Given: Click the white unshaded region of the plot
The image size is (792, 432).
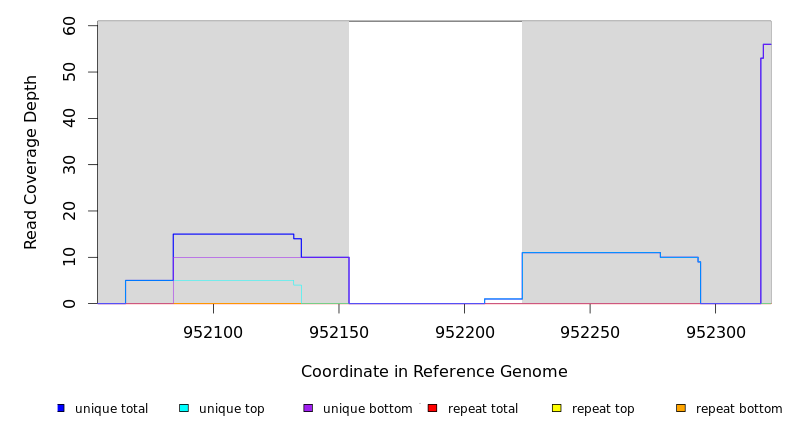Looking at the screenshot, I should tap(435, 150).
